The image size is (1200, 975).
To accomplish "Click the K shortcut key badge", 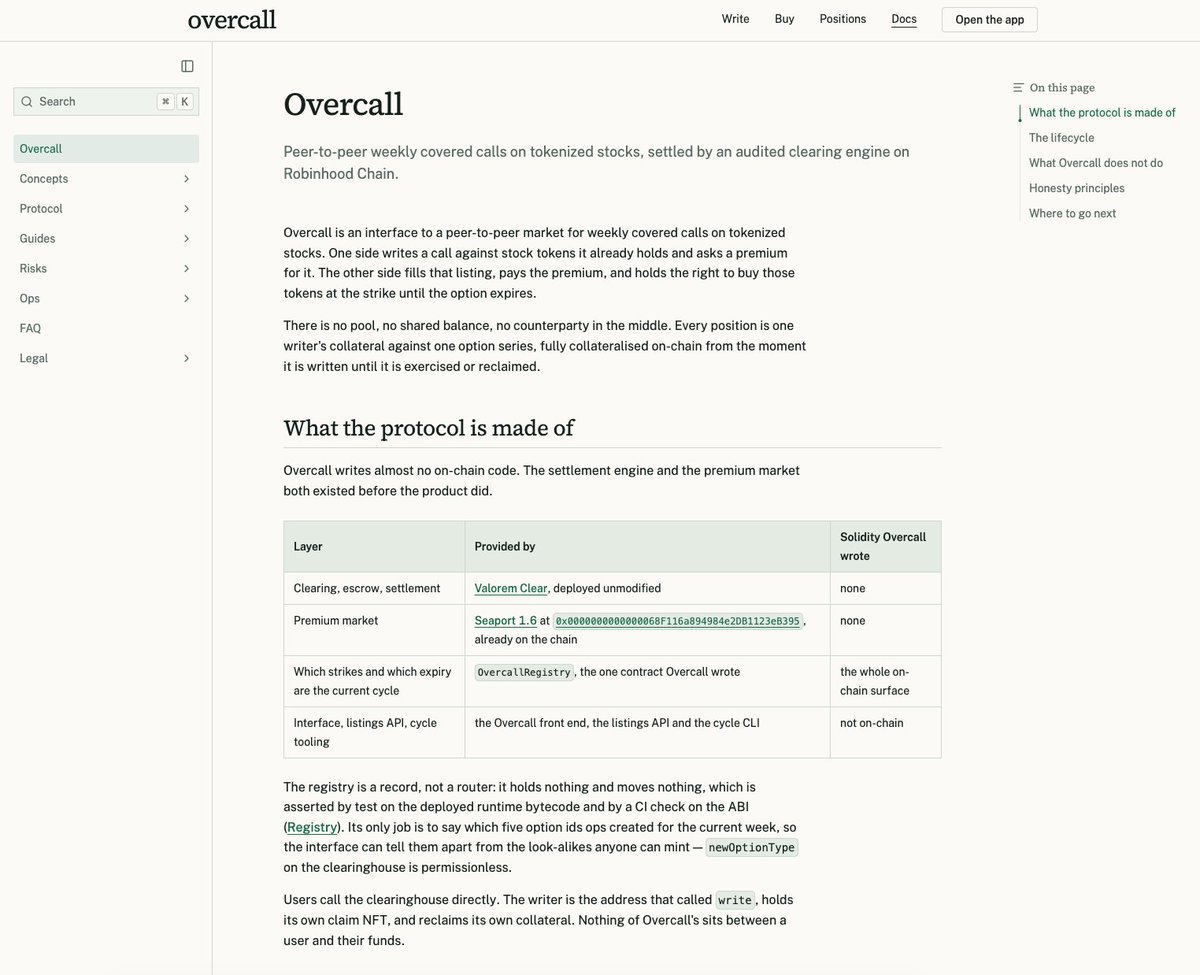I will pos(185,102).
